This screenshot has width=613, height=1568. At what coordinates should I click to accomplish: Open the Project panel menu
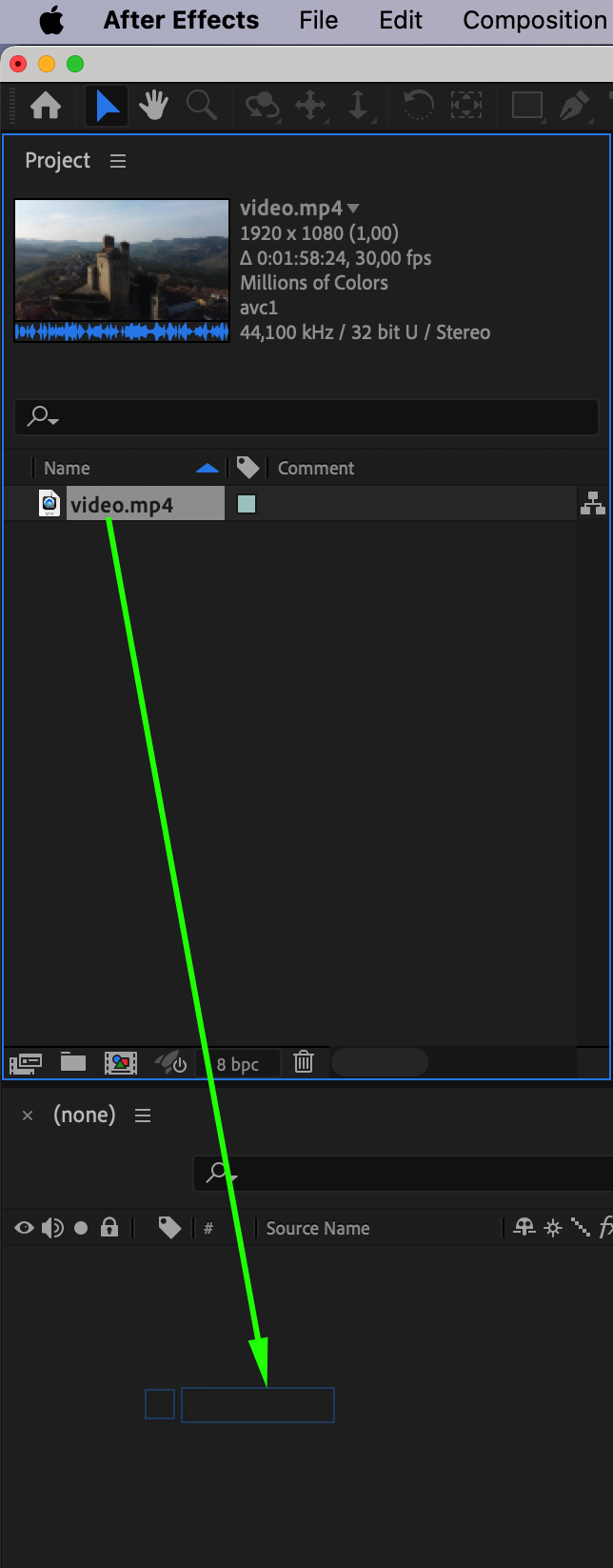(x=118, y=161)
